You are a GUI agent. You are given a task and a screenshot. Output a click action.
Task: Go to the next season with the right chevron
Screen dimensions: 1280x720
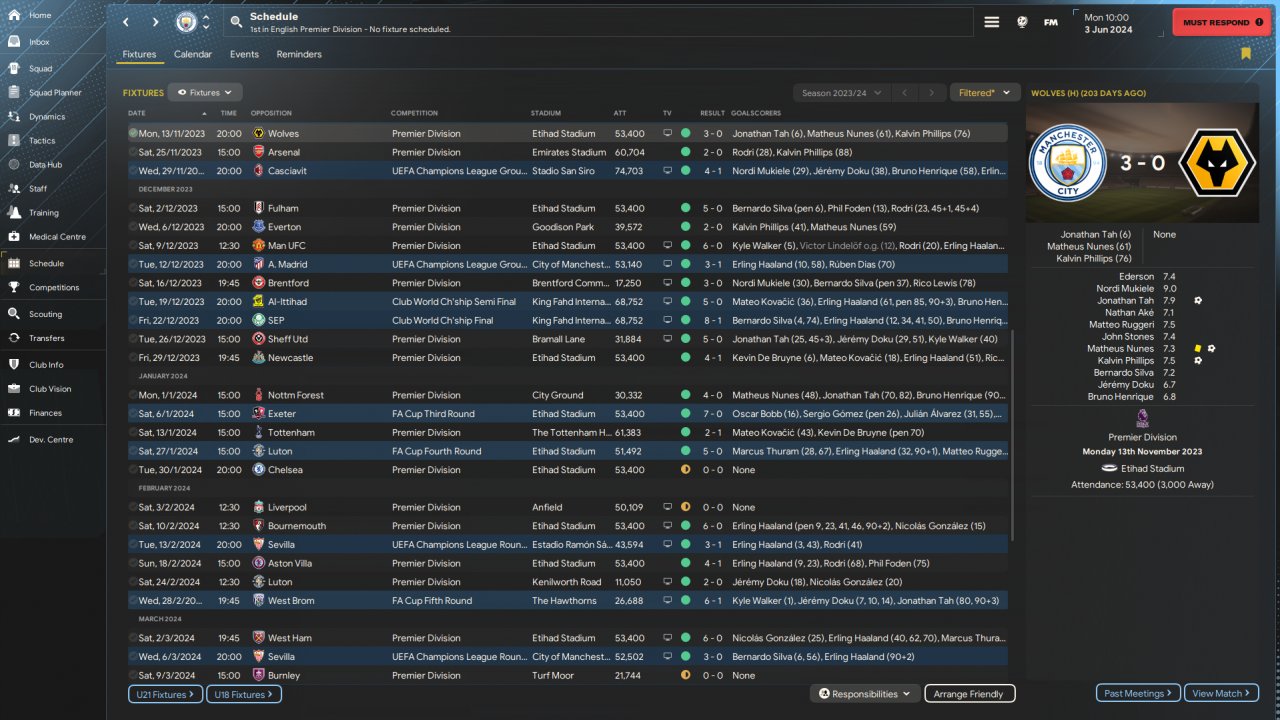point(932,93)
